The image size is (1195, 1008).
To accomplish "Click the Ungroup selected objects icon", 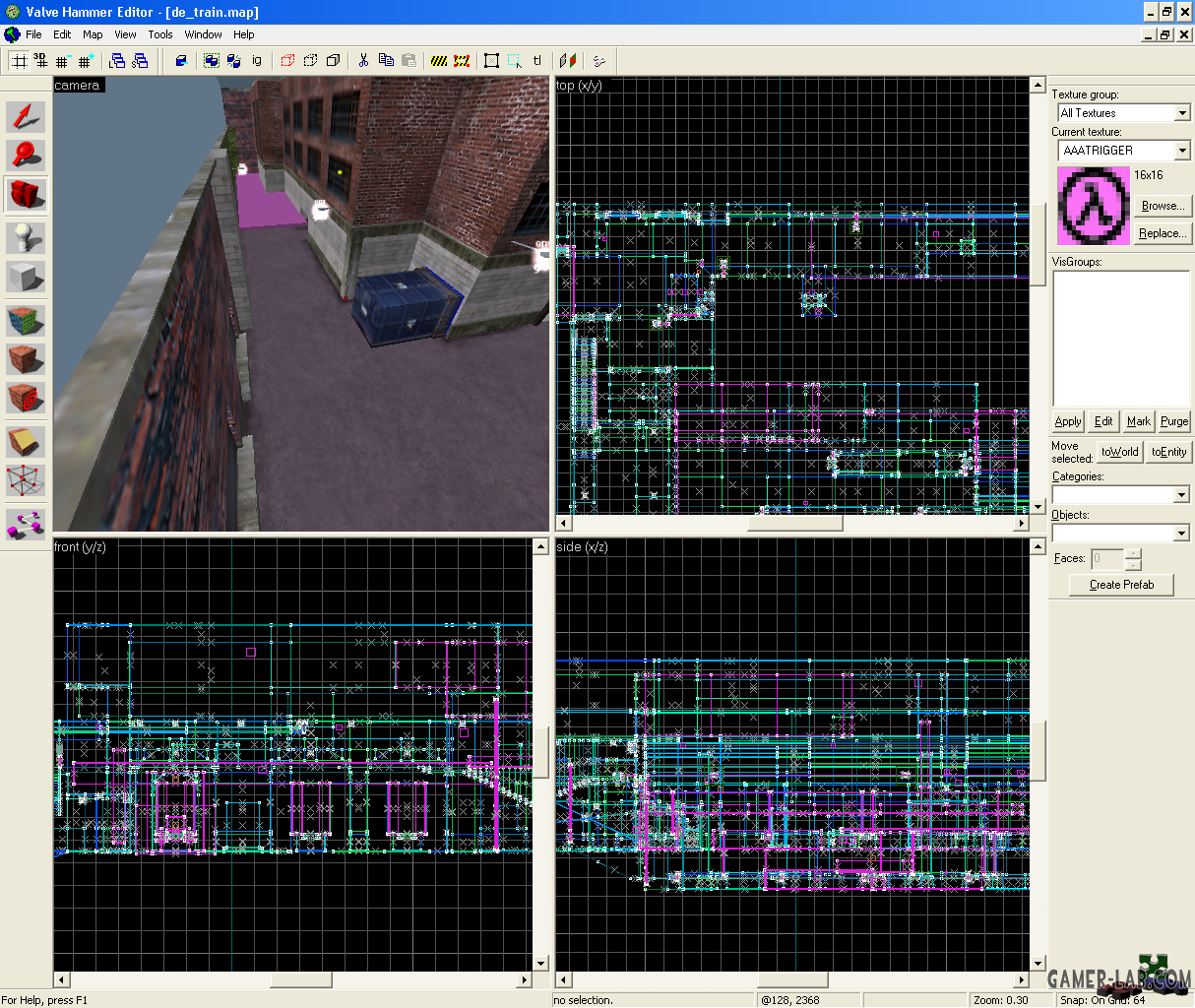I will point(234,61).
